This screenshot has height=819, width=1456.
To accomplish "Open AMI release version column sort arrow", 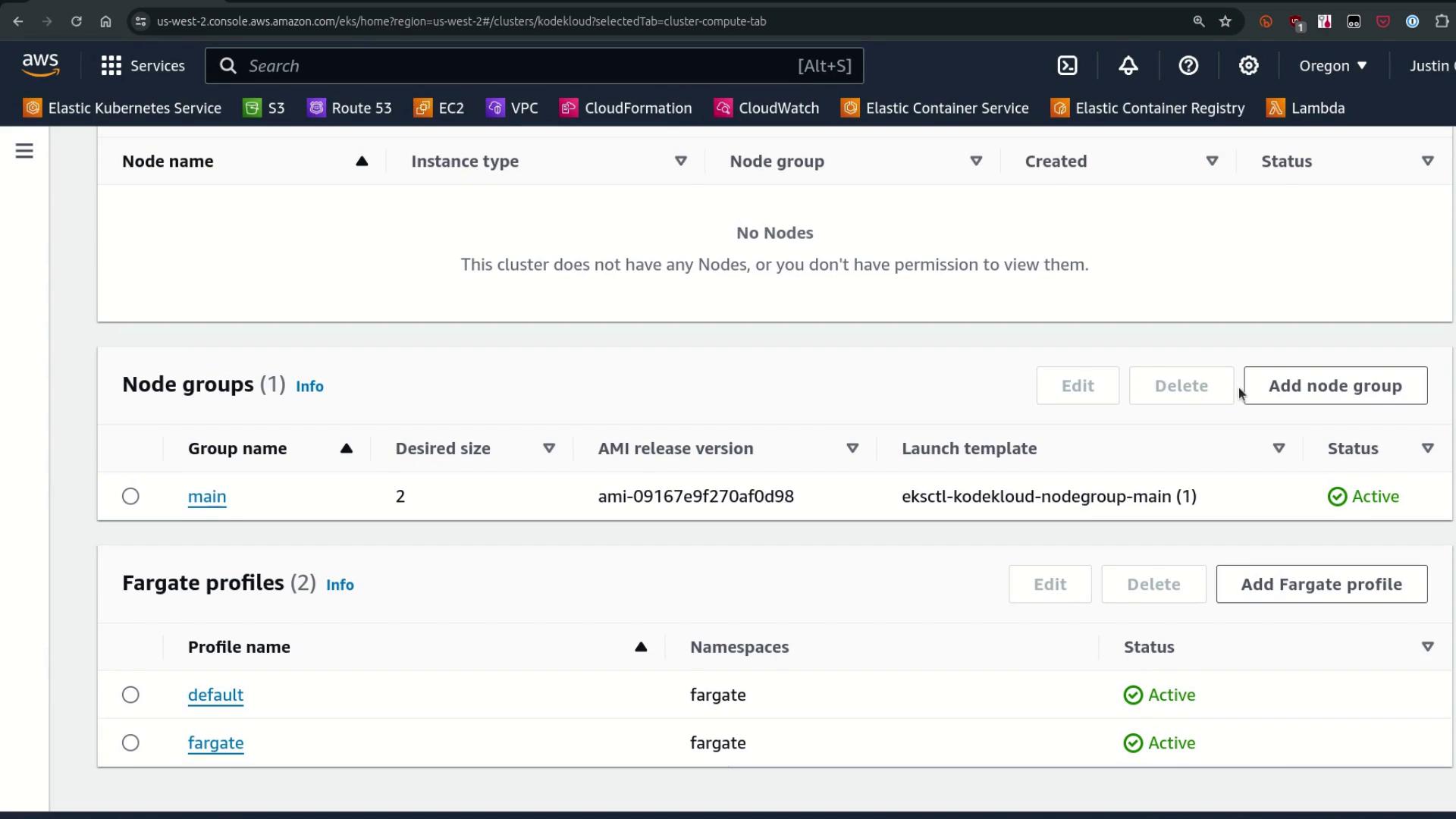I will coord(852,448).
